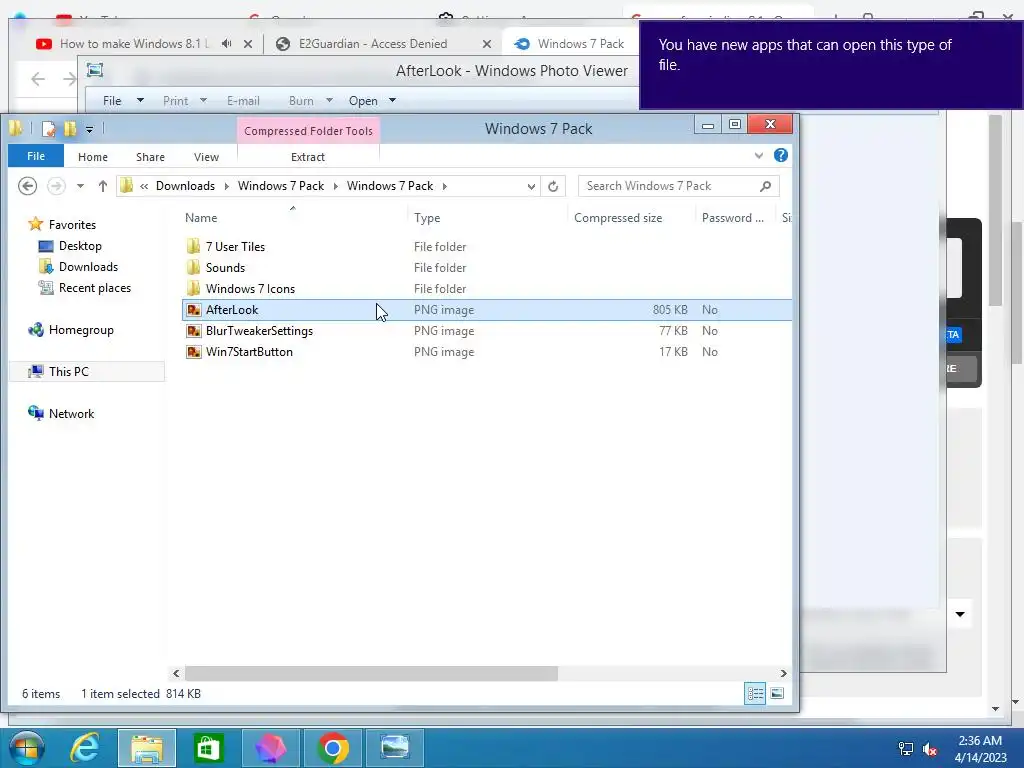The width and height of the screenshot is (1024, 768).
Task: Click the new apps notification banner
Action: [831, 65]
